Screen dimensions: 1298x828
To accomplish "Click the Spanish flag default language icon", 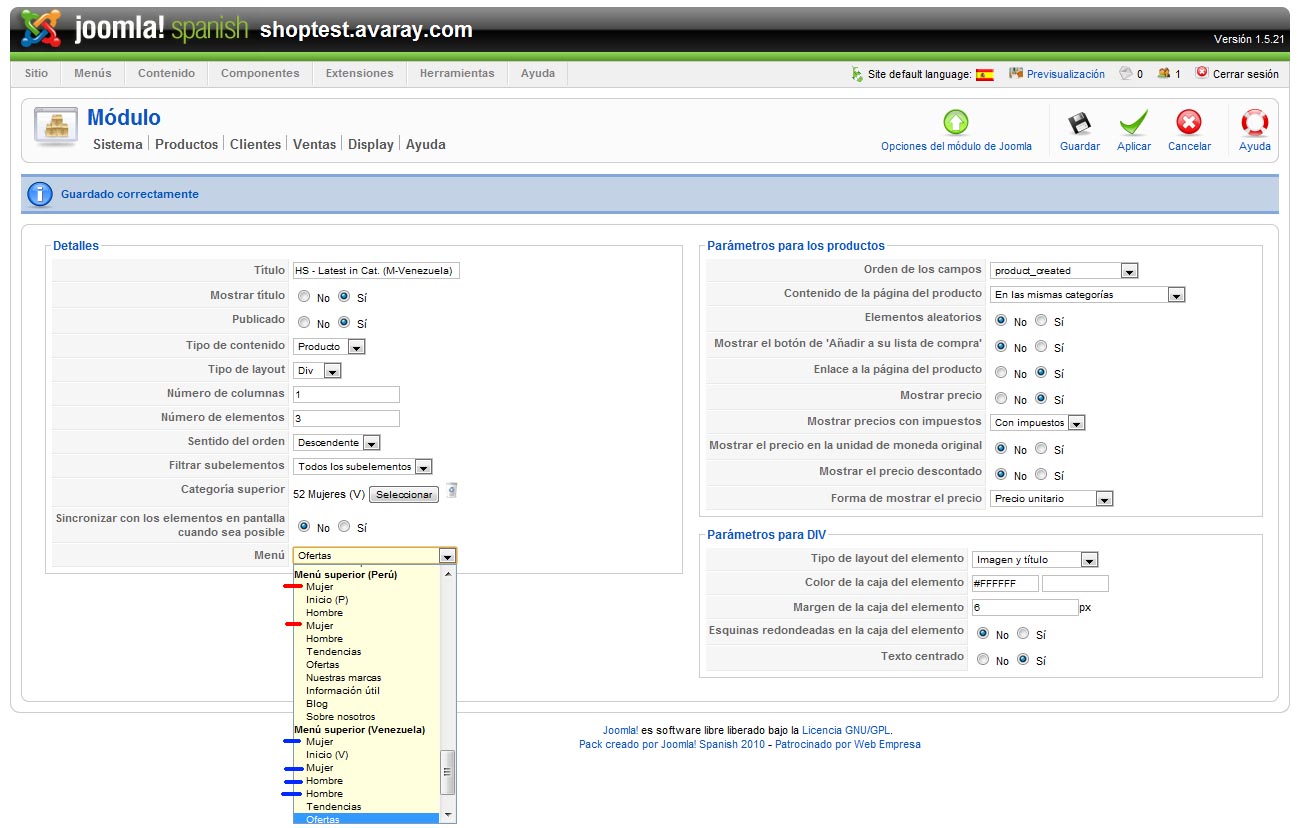I will [984, 74].
